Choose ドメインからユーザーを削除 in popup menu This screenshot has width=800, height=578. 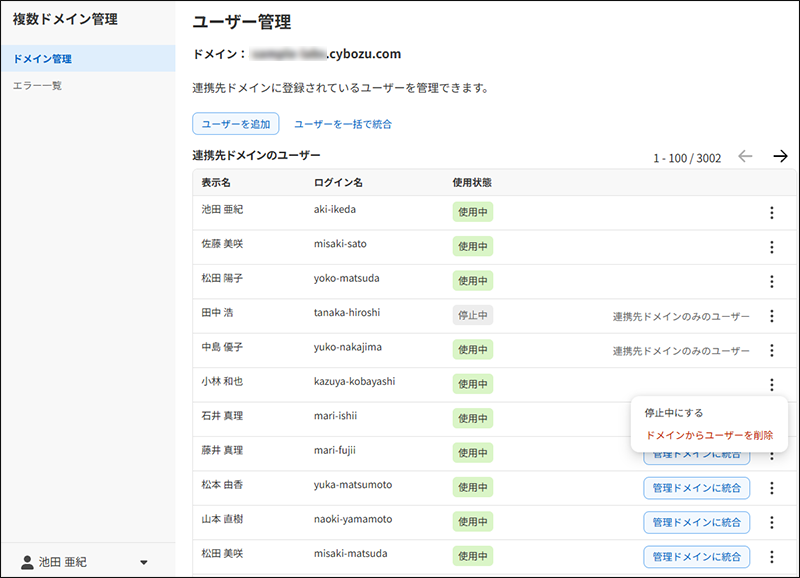click(x=709, y=435)
